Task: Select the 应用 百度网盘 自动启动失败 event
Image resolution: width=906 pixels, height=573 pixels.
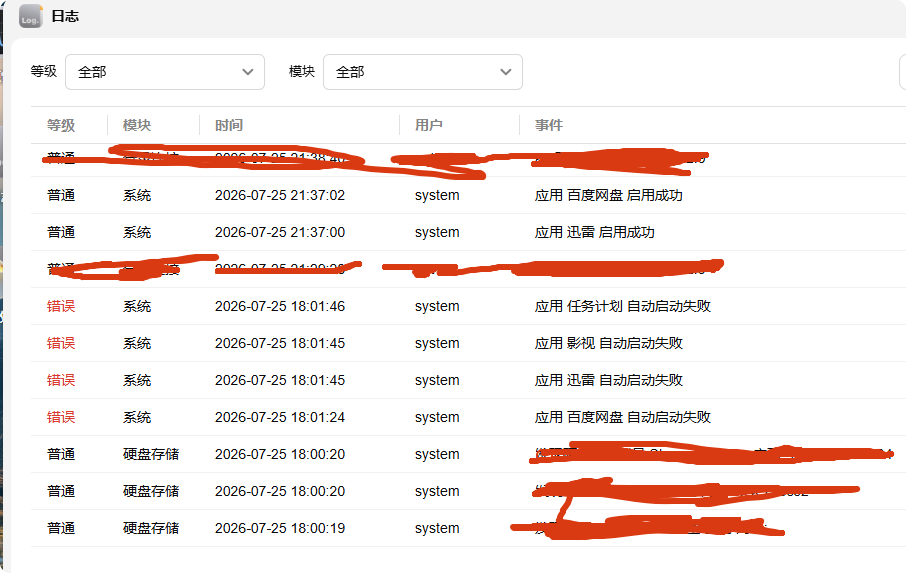Action: pos(622,417)
